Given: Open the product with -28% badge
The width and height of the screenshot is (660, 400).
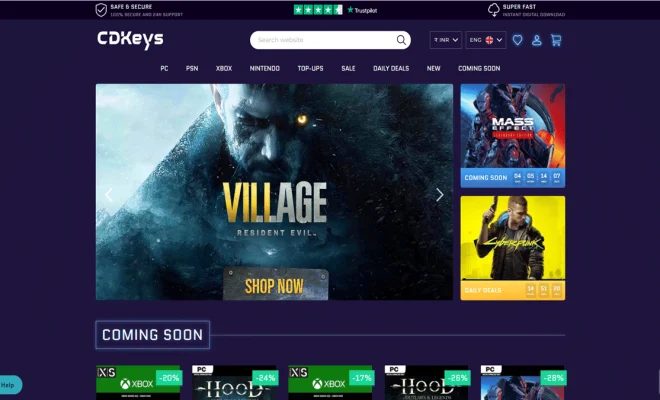Looking at the screenshot, I should 523,382.
